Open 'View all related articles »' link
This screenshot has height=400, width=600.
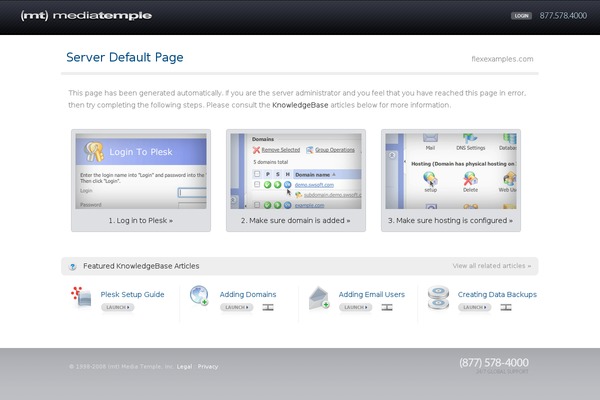coord(492,266)
